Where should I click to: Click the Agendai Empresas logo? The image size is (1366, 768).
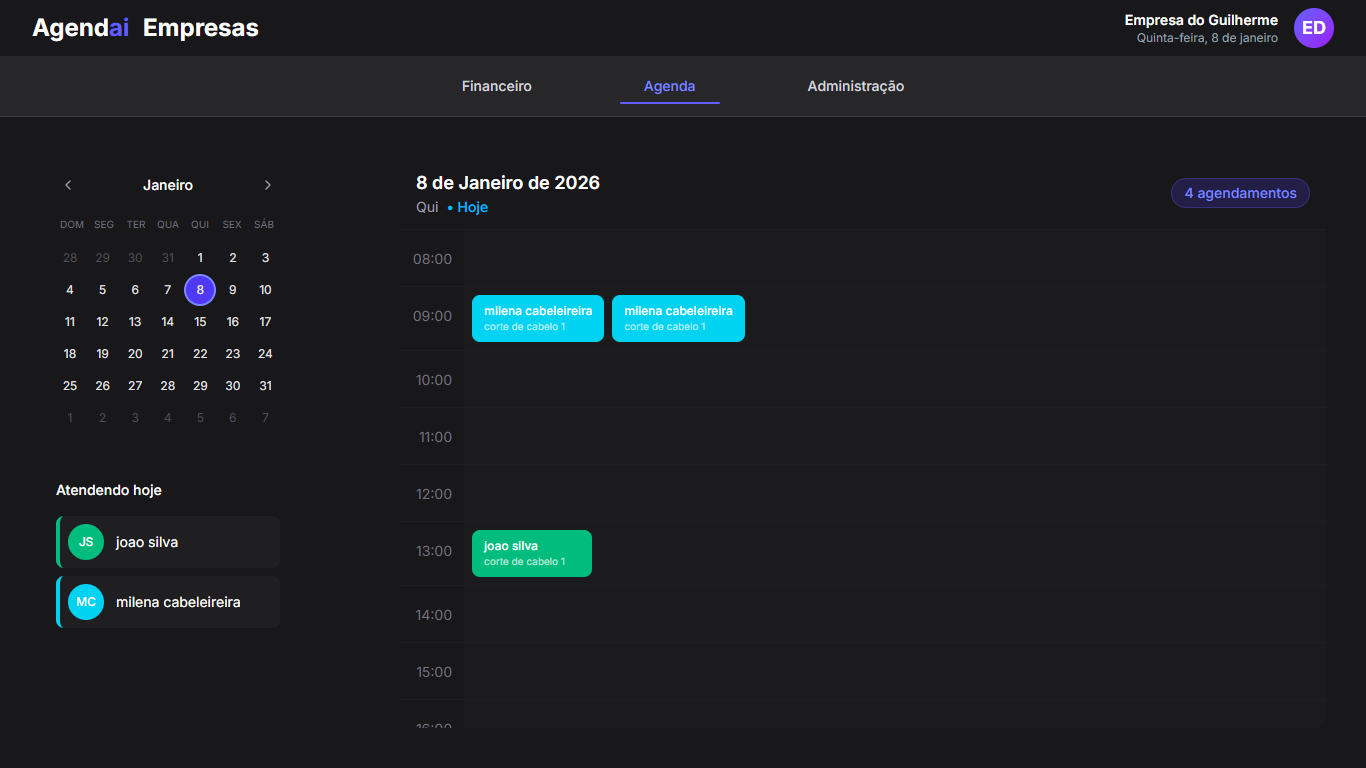[x=145, y=28]
